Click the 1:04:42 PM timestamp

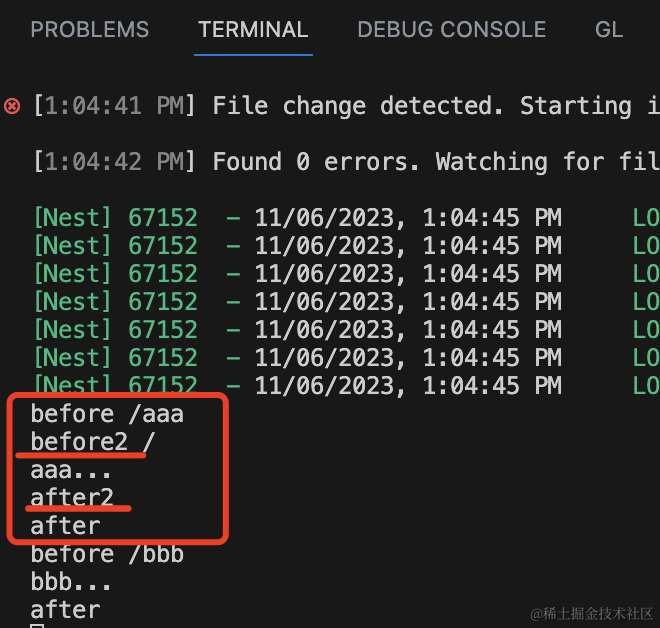tap(114, 162)
